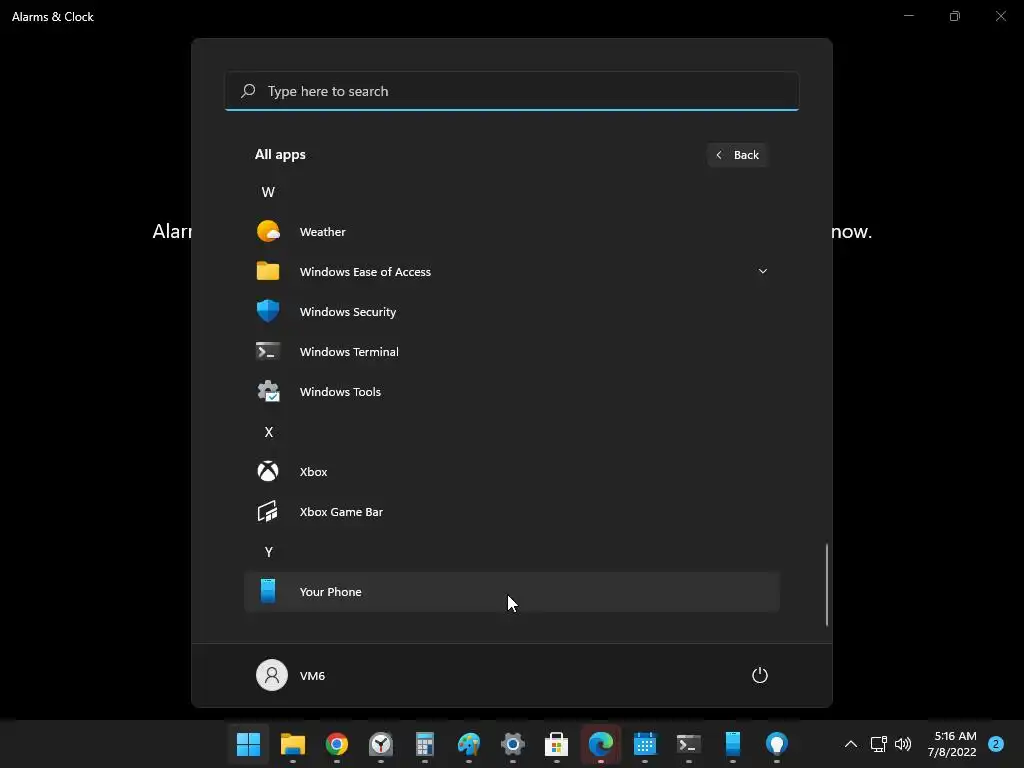Click the Type here to search box
1024x768 pixels.
pos(511,91)
